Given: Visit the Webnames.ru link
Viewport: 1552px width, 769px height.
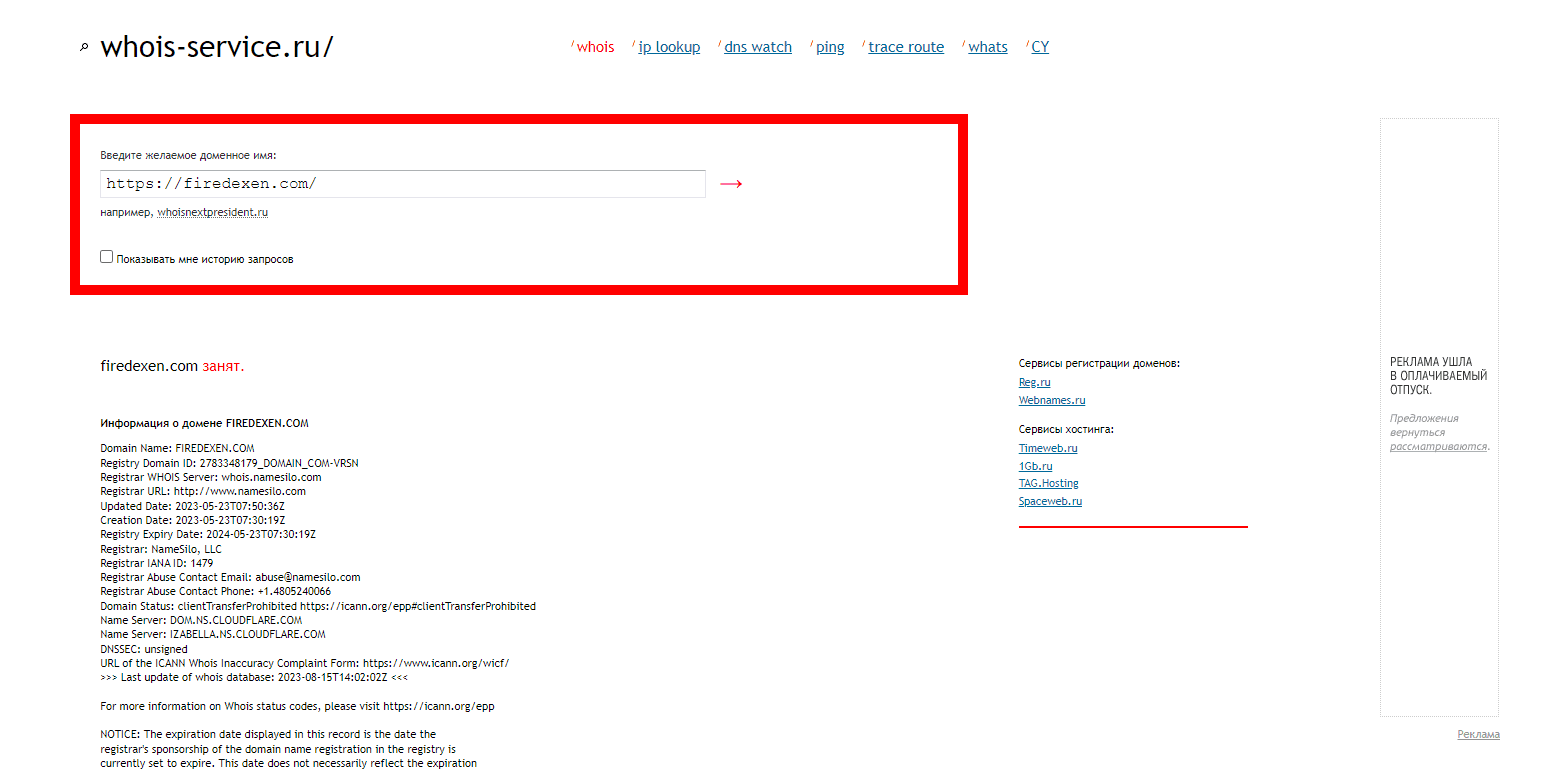Looking at the screenshot, I should [1051, 400].
